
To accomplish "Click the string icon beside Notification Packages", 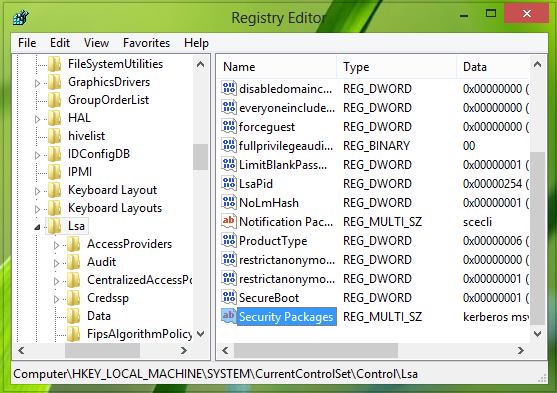I will coord(228,221).
